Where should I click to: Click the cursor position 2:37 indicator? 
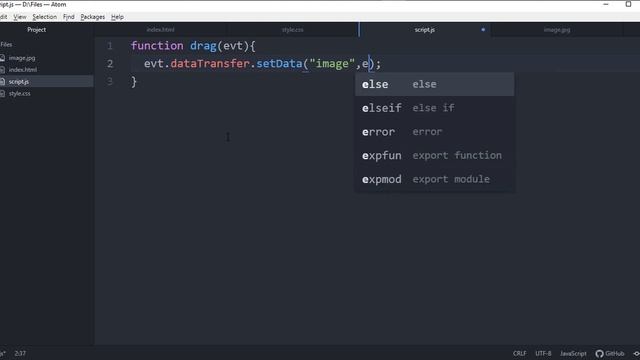tap(20, 353)
